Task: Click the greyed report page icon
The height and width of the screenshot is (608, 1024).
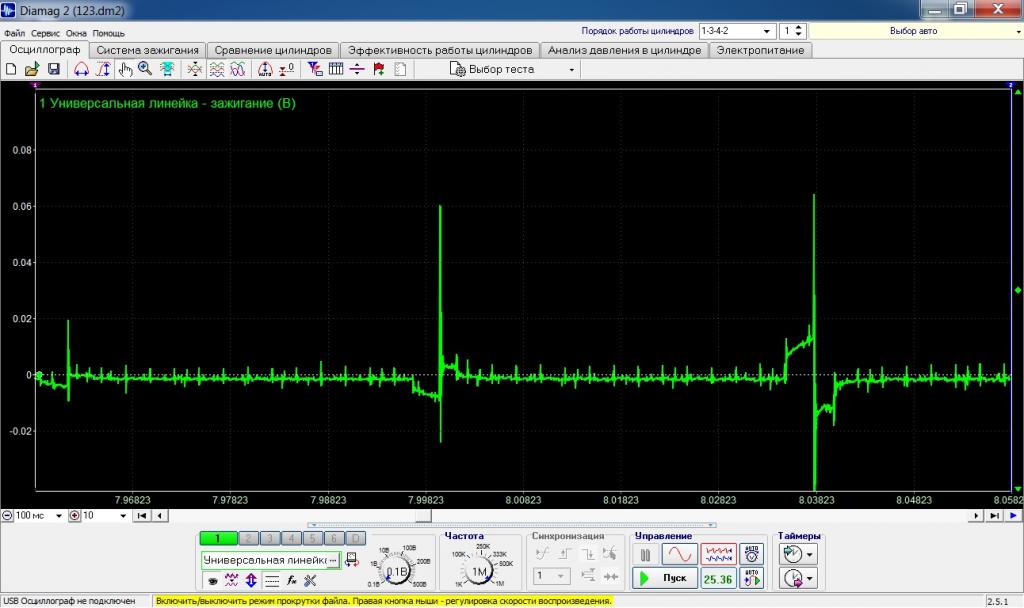Action: (400, 69)
